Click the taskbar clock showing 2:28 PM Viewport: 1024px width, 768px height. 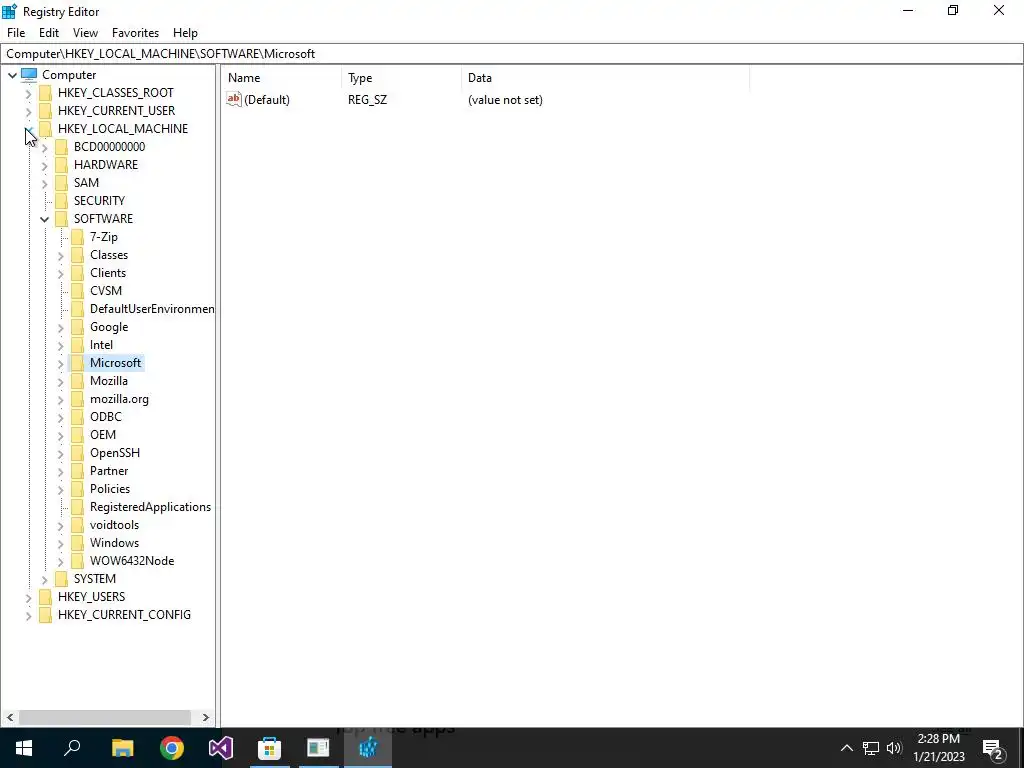(x=938, y=748)
